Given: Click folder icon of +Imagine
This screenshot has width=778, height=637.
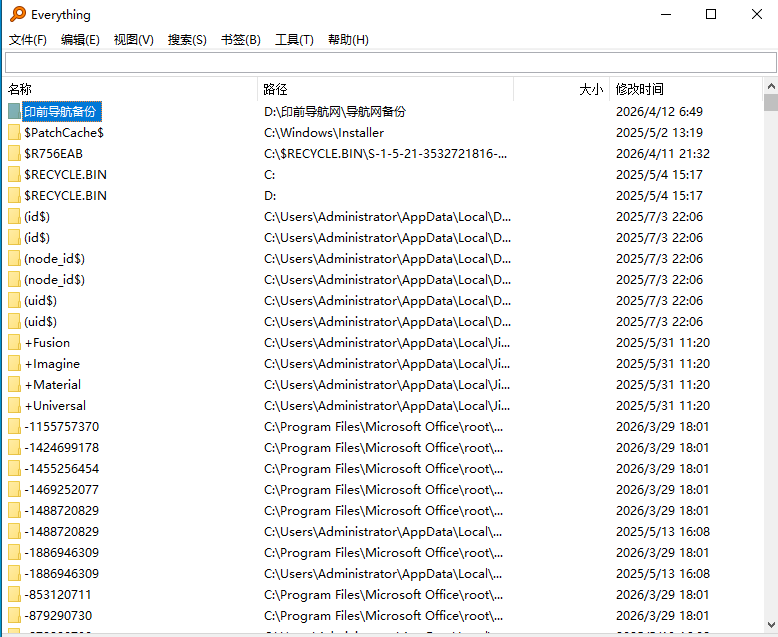Looking at the screenshot, I should point(14,364).
